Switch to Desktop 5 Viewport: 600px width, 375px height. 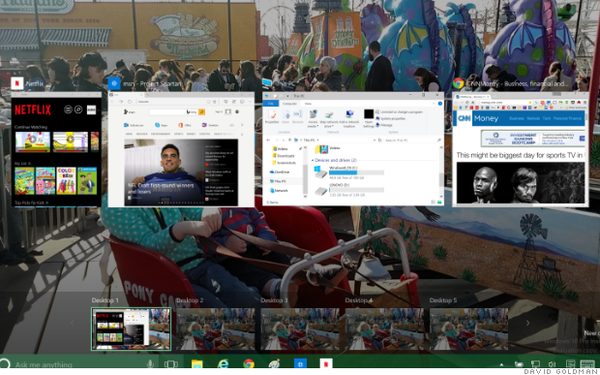click(x=469, y=329)
